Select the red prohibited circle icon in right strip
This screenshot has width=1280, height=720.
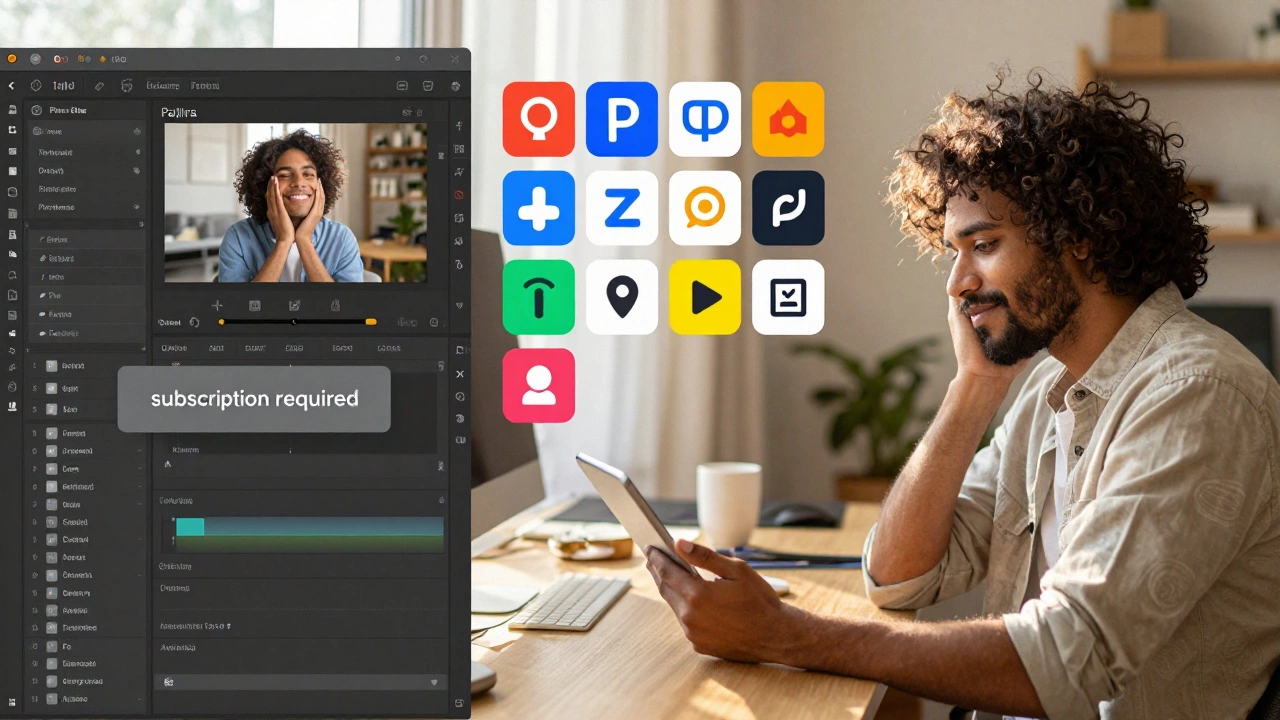click(459, 195)
